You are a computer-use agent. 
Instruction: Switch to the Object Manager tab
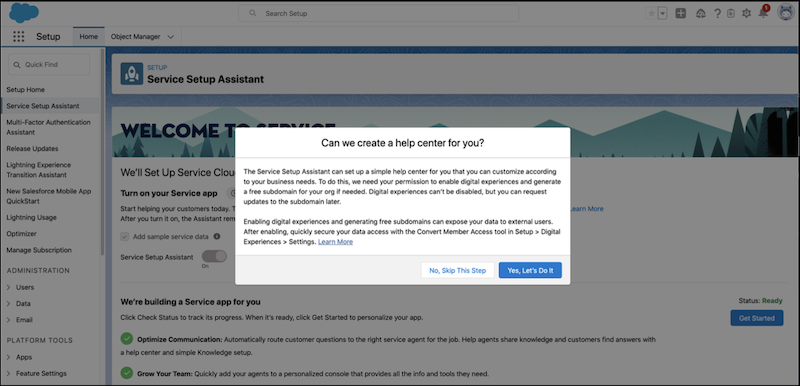pos(135,37)
